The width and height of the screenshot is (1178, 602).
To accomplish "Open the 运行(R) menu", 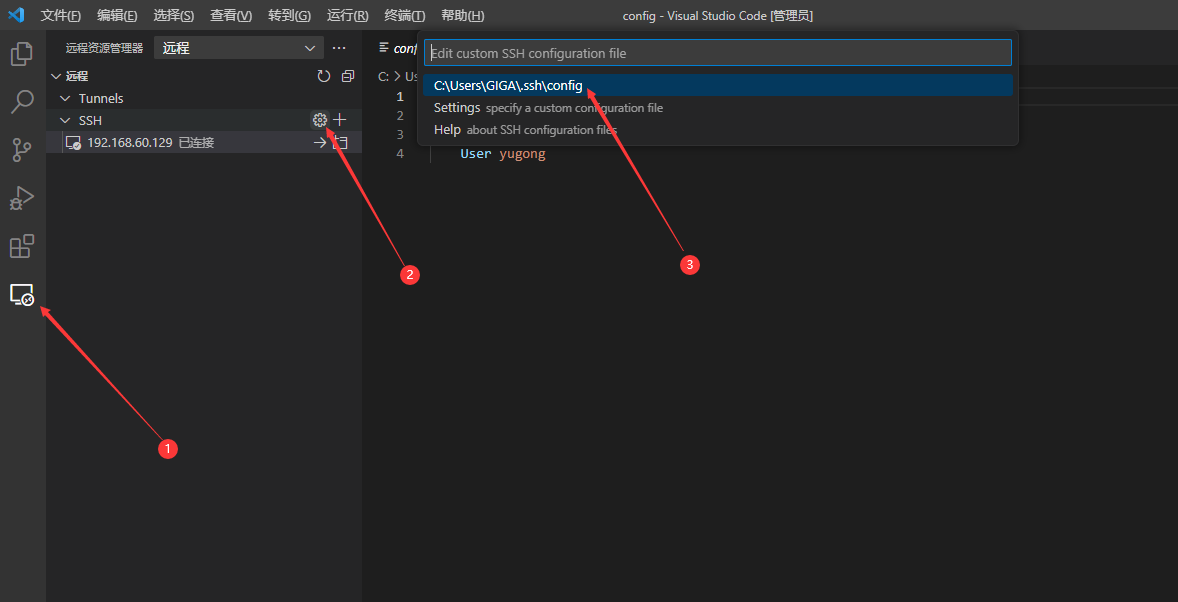I will (348, 16).
